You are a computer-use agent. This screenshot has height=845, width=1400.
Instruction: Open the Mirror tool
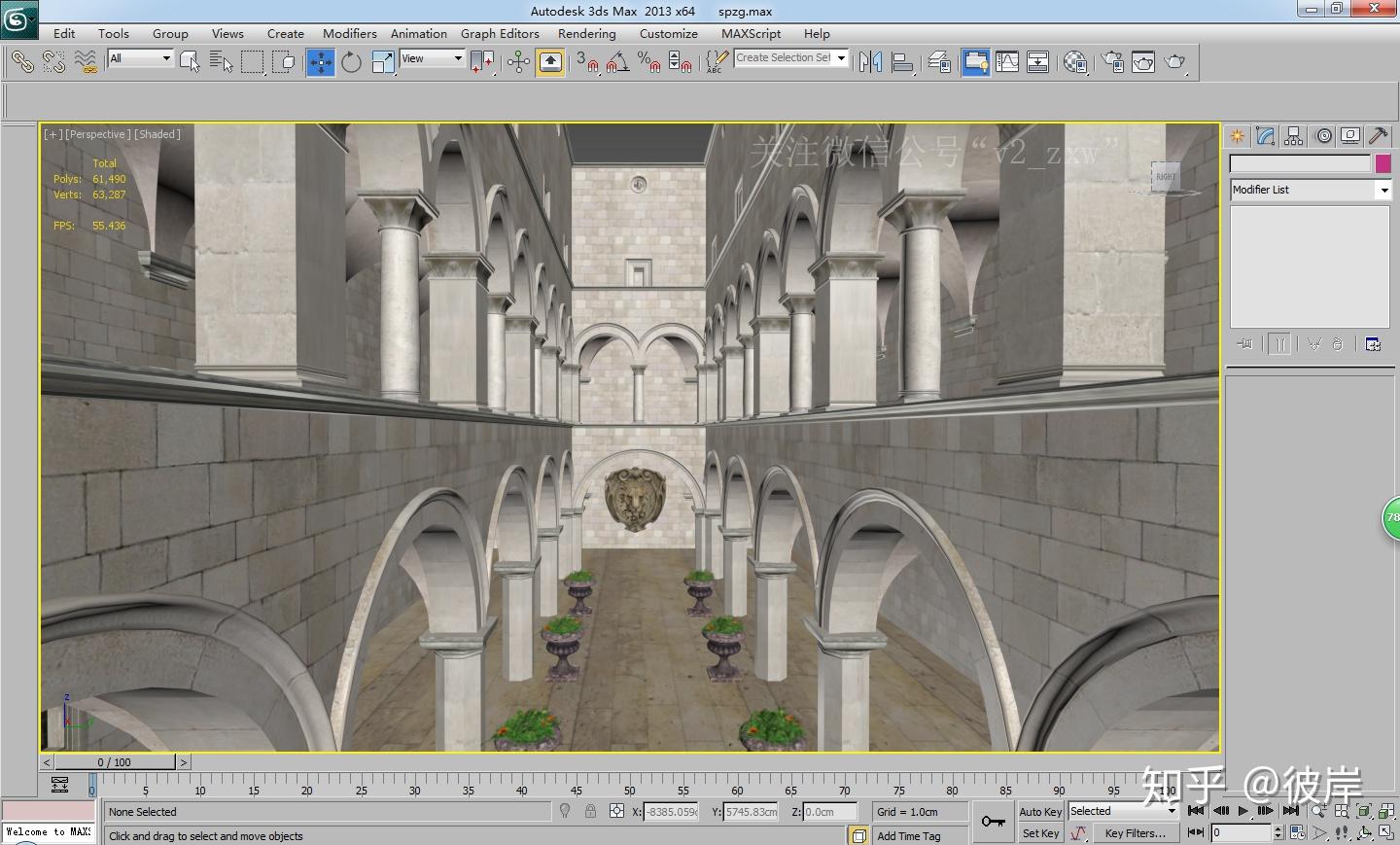(x=870, y=62)
